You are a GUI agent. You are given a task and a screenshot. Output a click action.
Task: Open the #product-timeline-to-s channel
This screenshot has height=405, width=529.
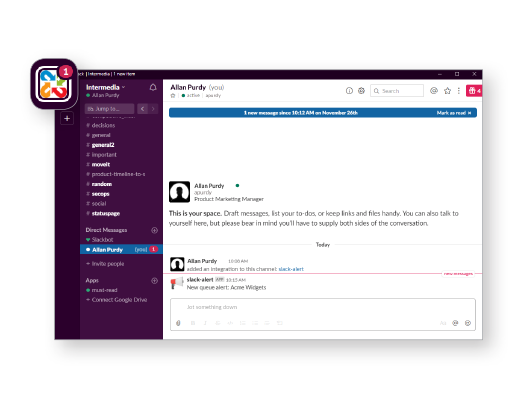[x=116, y=174]
